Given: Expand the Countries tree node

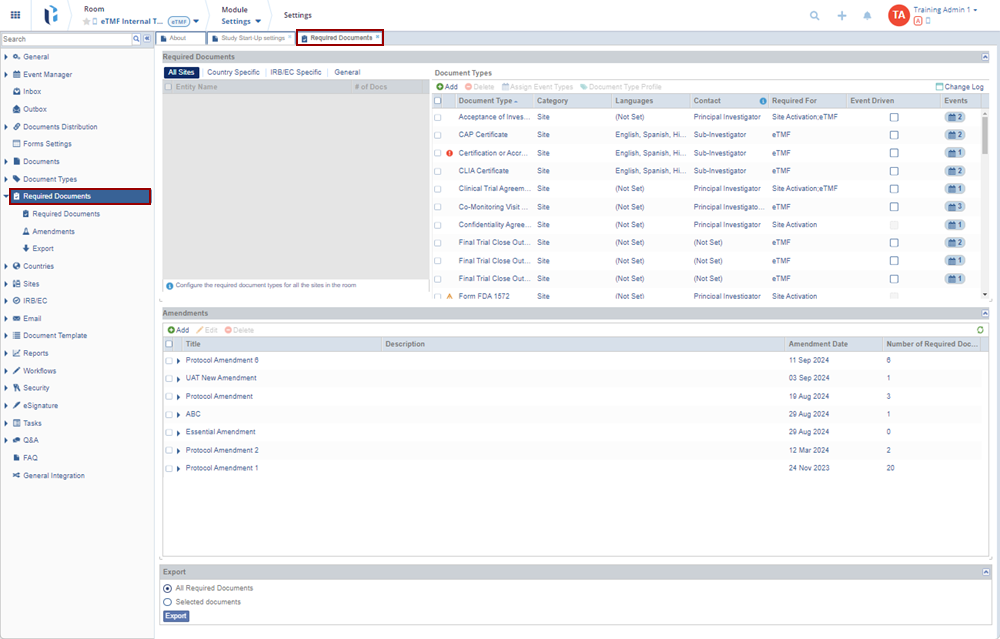Looking at the screenshot, I should [6, 267].
